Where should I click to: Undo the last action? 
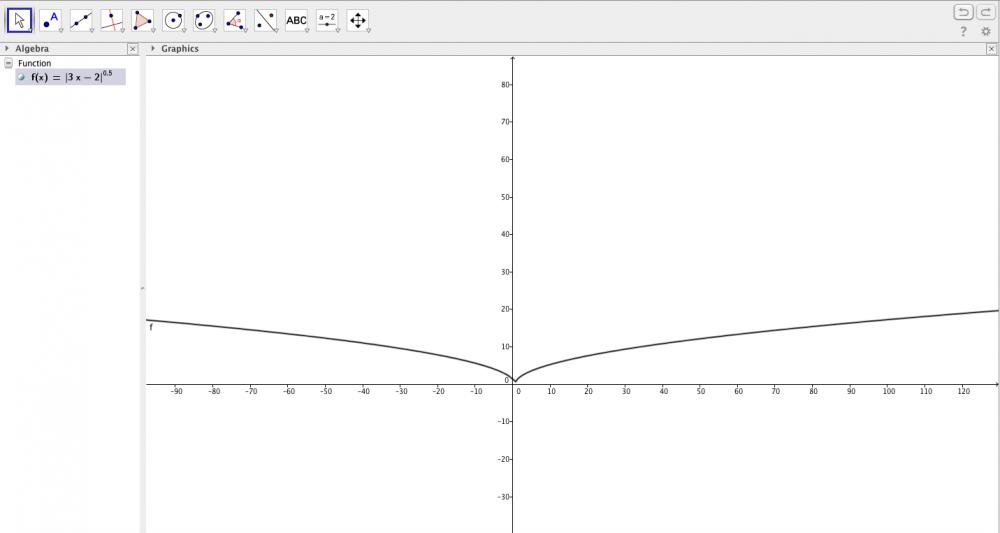pos(963,12)
